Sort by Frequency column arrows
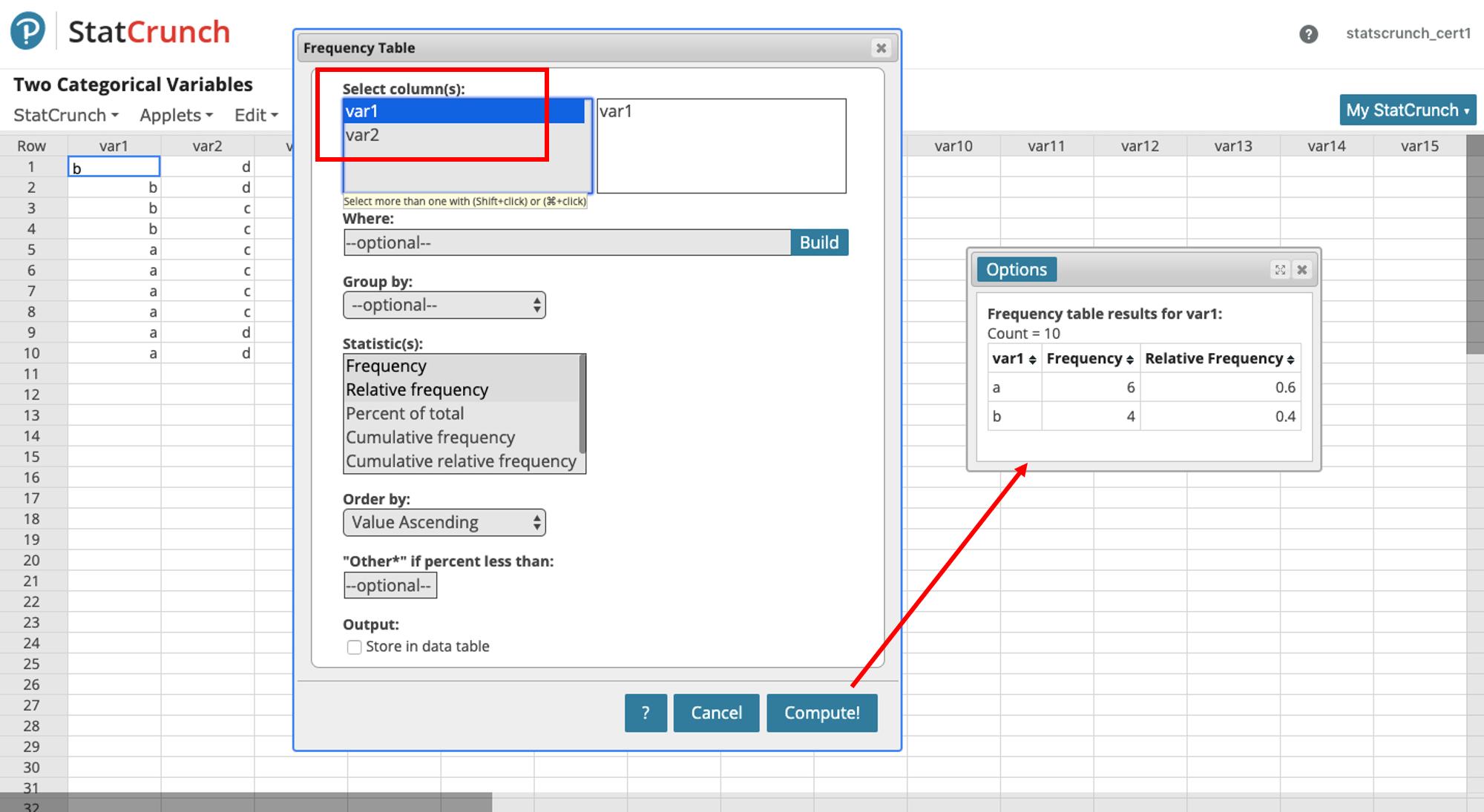The width and height of the screenshot is (1484, 812). point(1129,360)
